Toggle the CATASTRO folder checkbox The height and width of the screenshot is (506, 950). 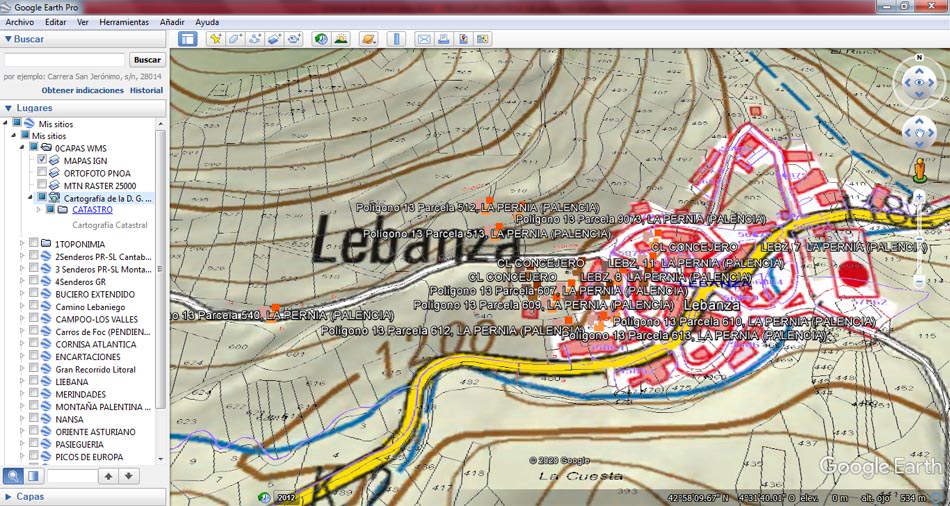pos(50,210)
